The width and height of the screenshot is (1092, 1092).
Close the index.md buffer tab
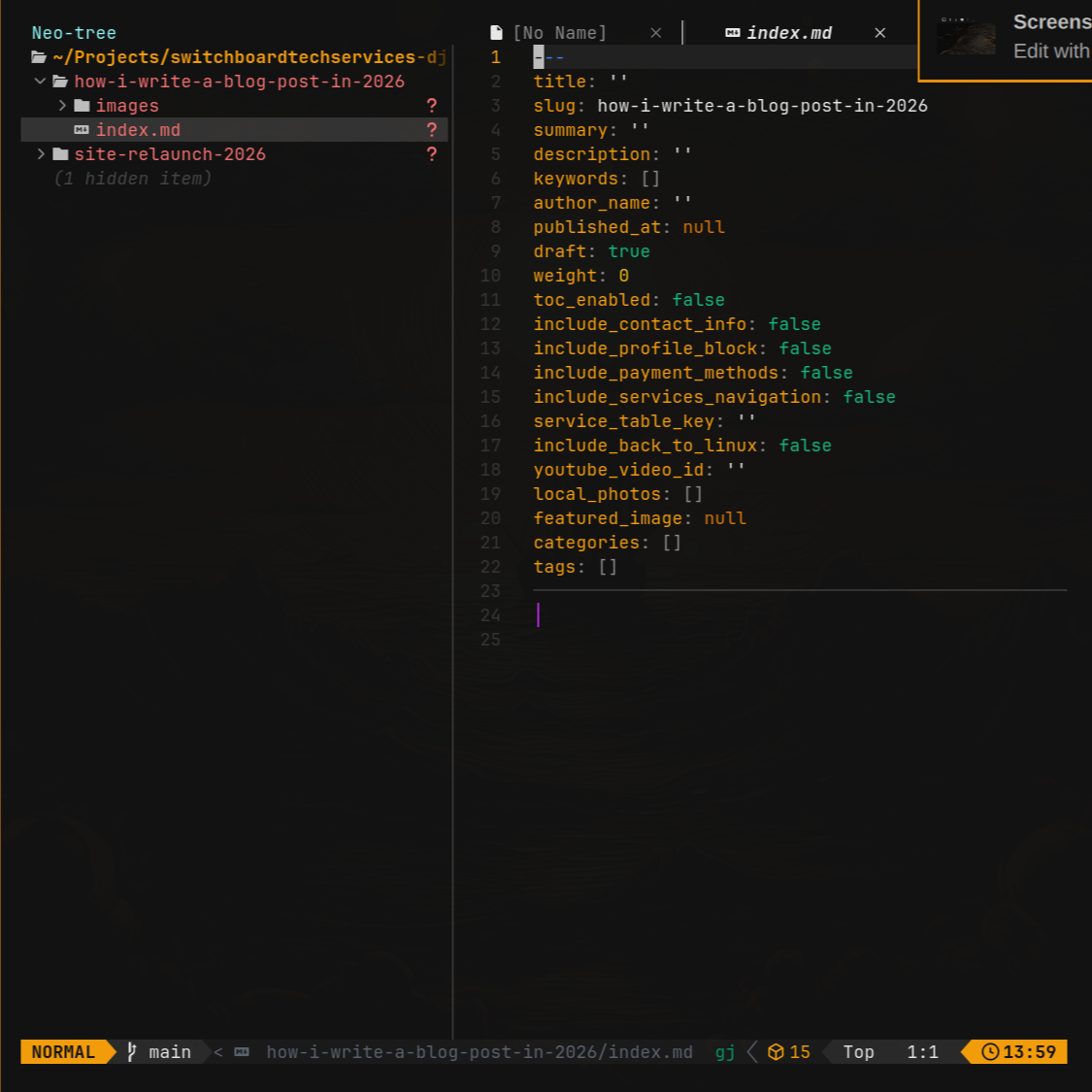click(880, 33)
